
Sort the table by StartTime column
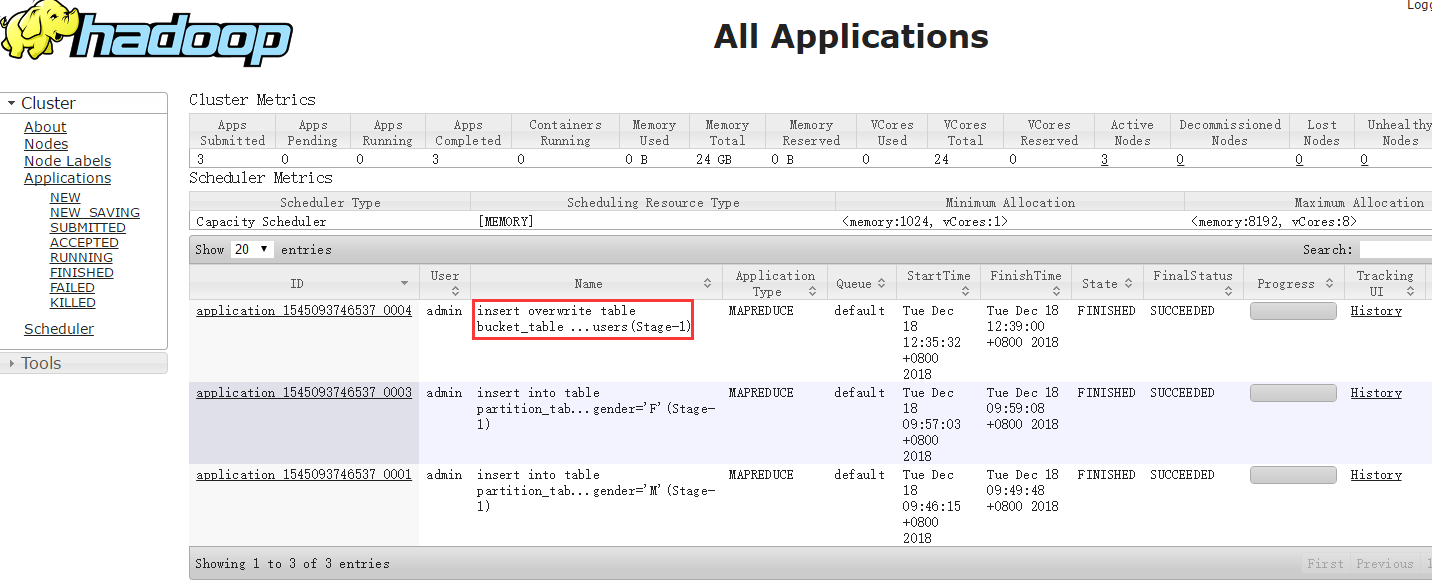pos(938,283)
